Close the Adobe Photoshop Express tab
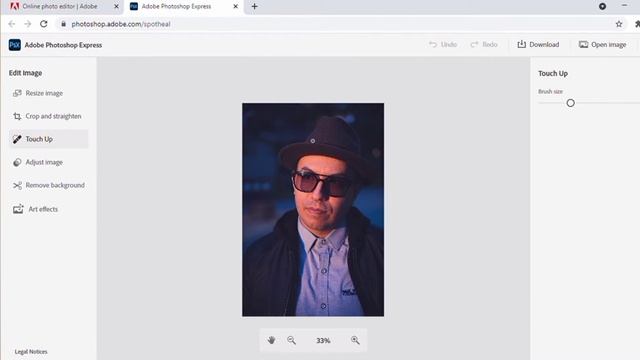The image size is (640, 360). [236, 7]
